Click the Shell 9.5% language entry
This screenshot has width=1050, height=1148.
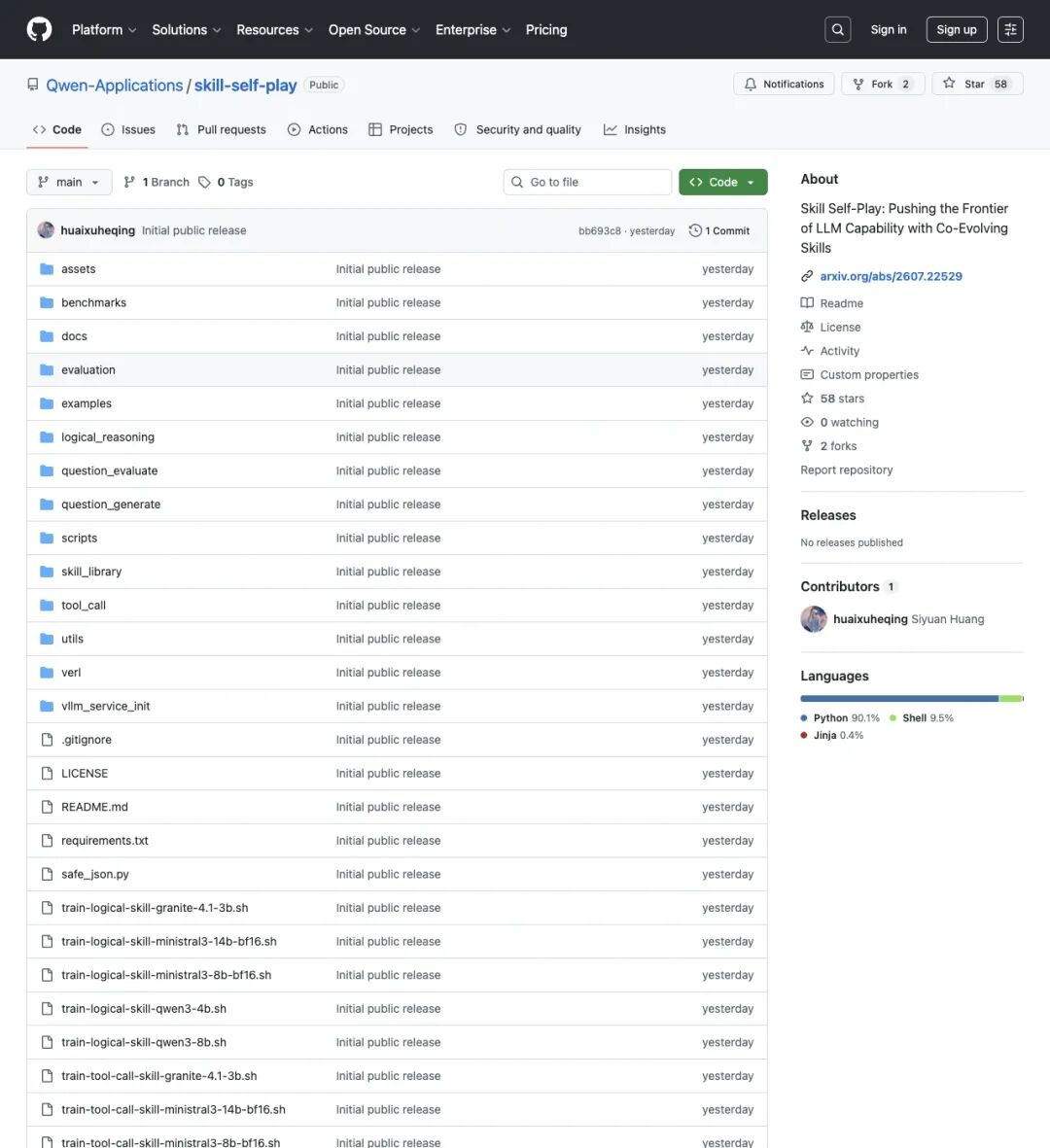coord(921,718)
